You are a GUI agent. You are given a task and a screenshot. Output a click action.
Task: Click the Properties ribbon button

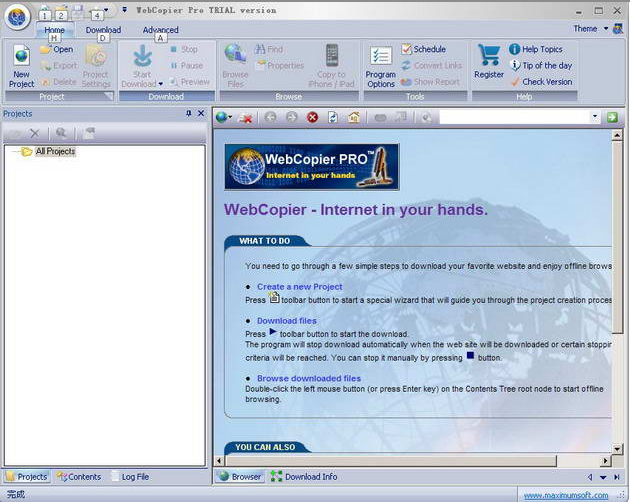tap(280, 66)
